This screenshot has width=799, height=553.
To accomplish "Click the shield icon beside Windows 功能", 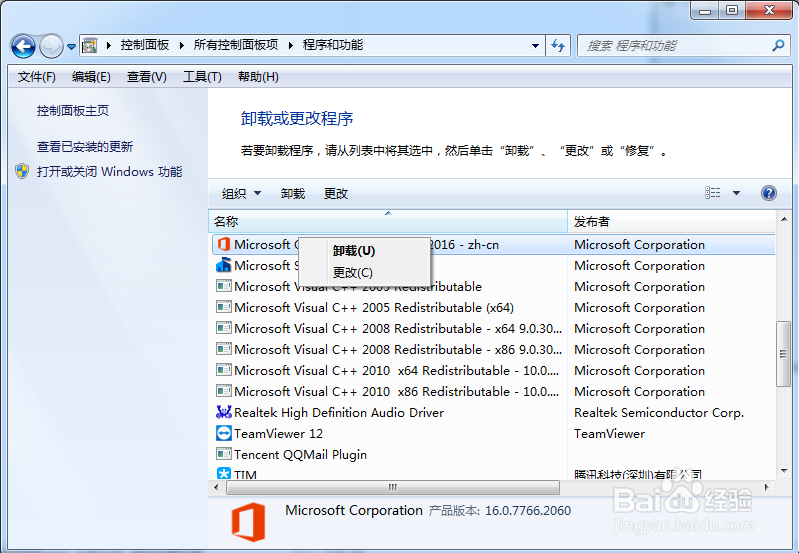I will pyautogui.click(x=22, y=171).
